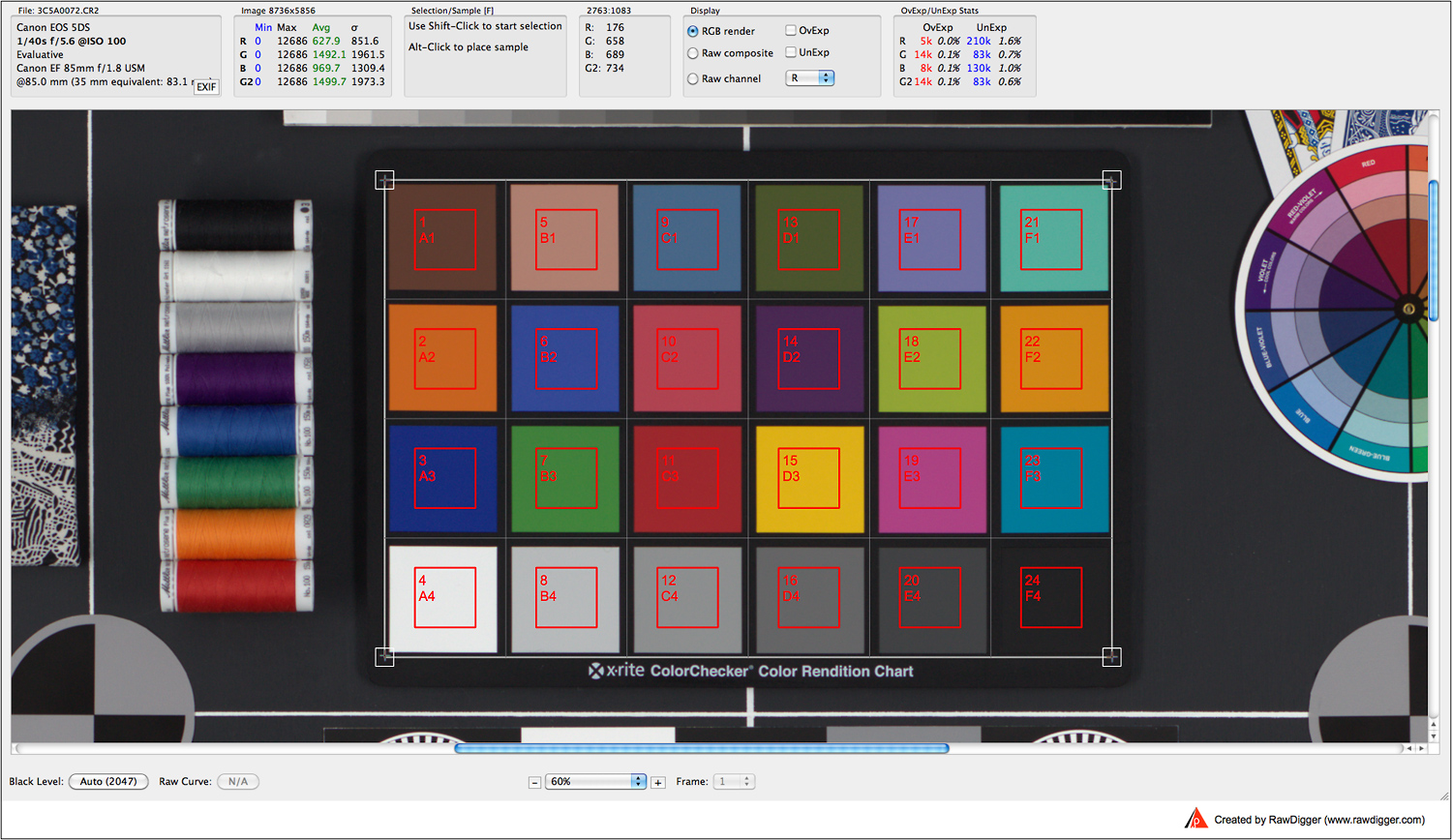Screen dimensions: 1452x840
Task: Click the red RawDigger logo icon
Action: coord(1196,819)
